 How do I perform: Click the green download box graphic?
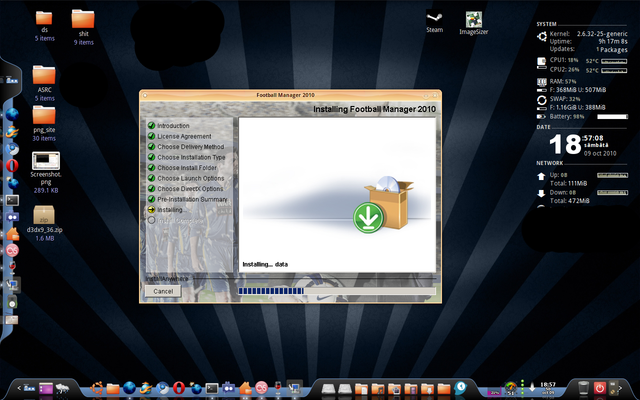(x=383, y=205)
